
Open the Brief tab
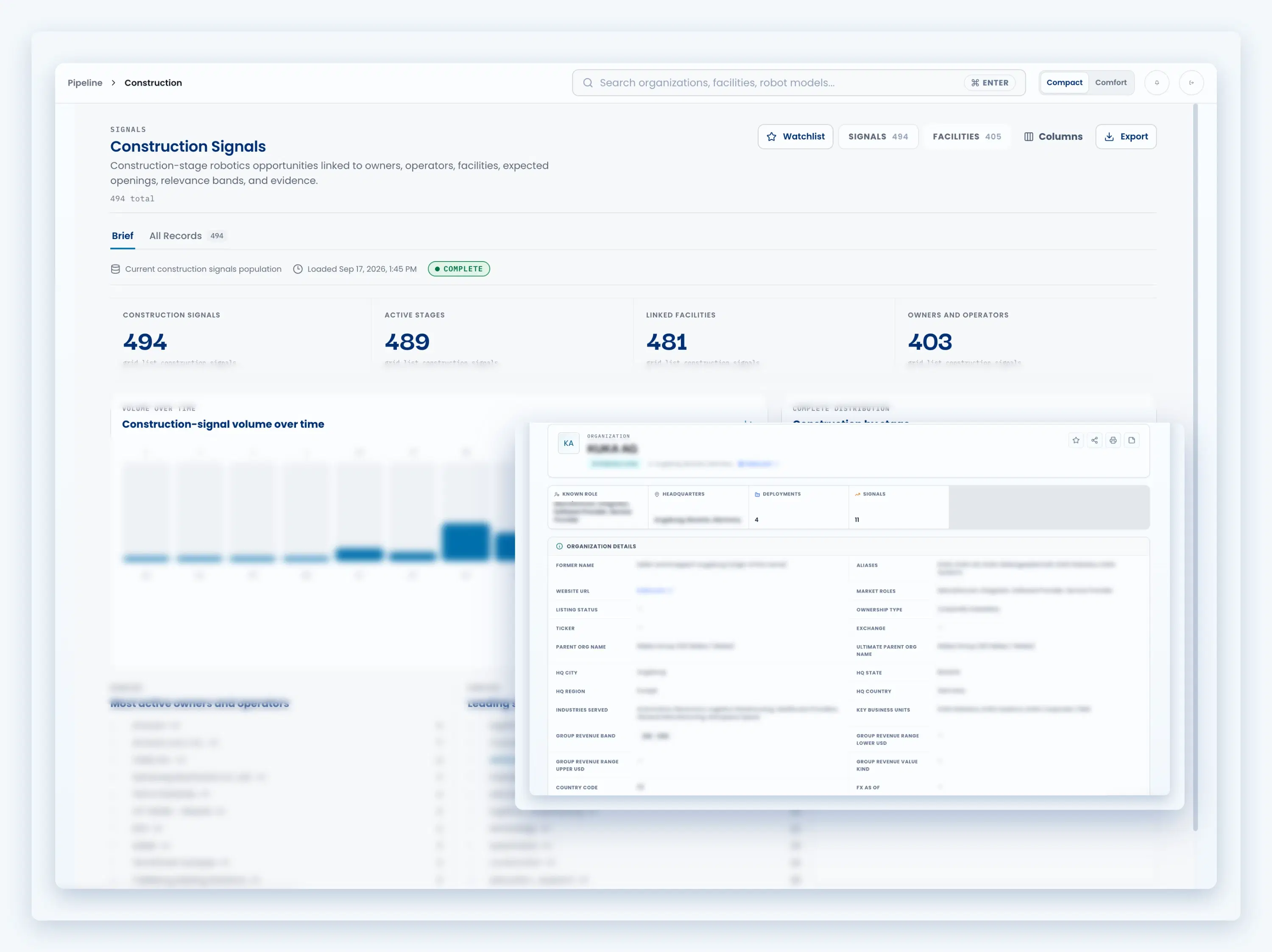123,236
